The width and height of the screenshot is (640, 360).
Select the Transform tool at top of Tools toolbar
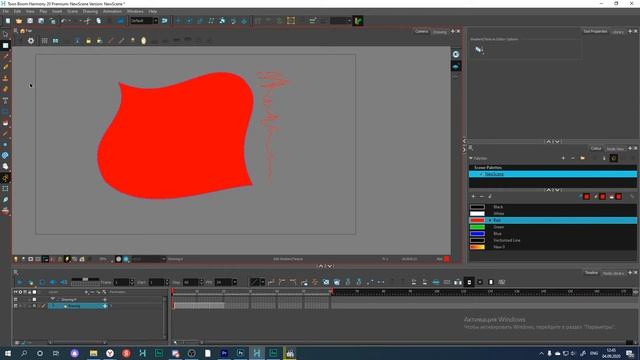point(5,35)
